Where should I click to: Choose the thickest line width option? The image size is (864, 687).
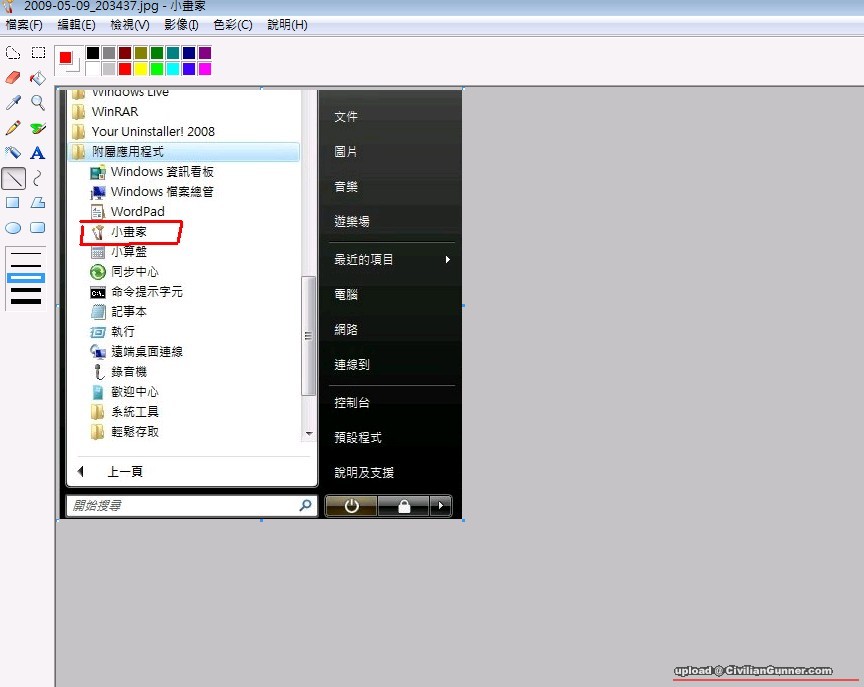pyautogui.click(x=26, y=301)
